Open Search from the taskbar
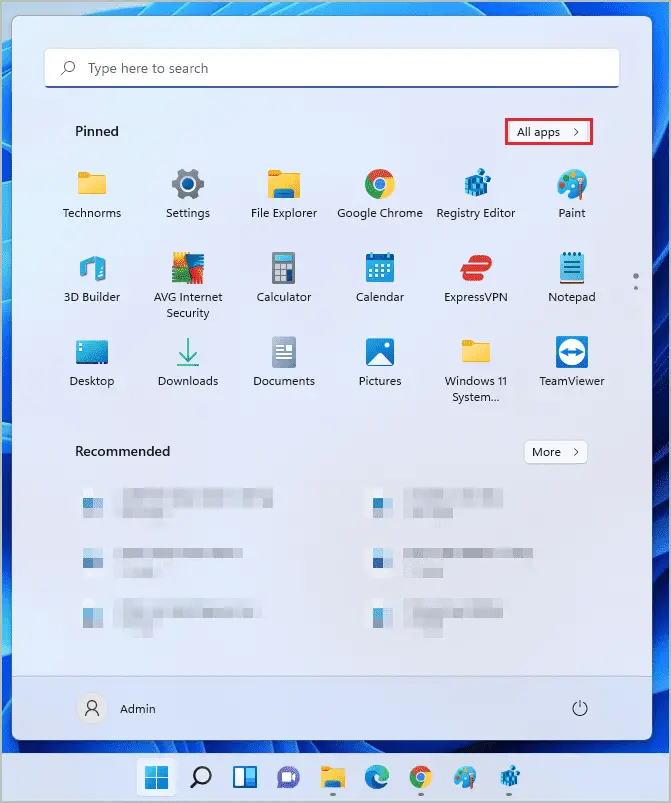Viewport: 671px width, 803px height. 200,777
